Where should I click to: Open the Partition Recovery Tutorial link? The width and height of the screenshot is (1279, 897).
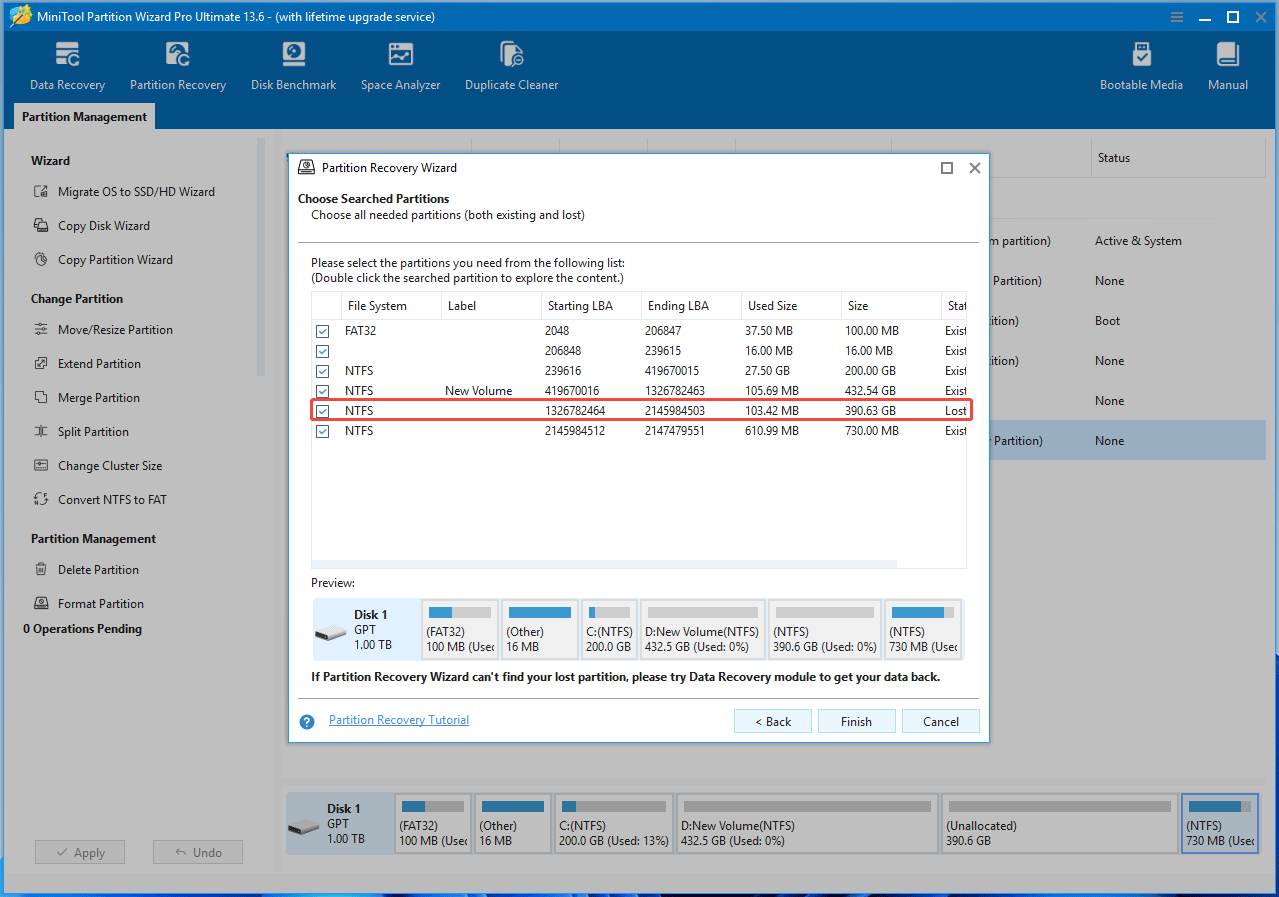[x=399, y=720]
